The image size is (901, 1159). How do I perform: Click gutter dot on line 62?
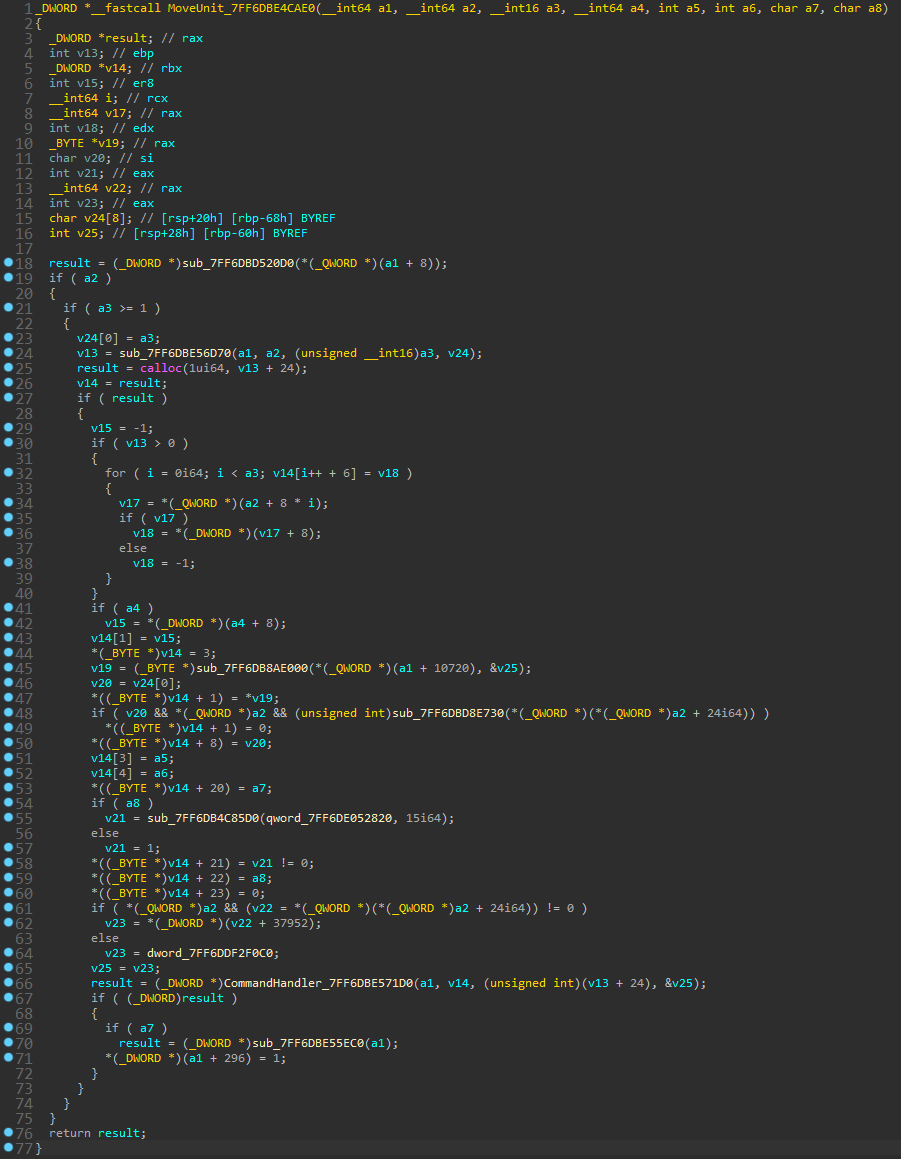point(7,923)
